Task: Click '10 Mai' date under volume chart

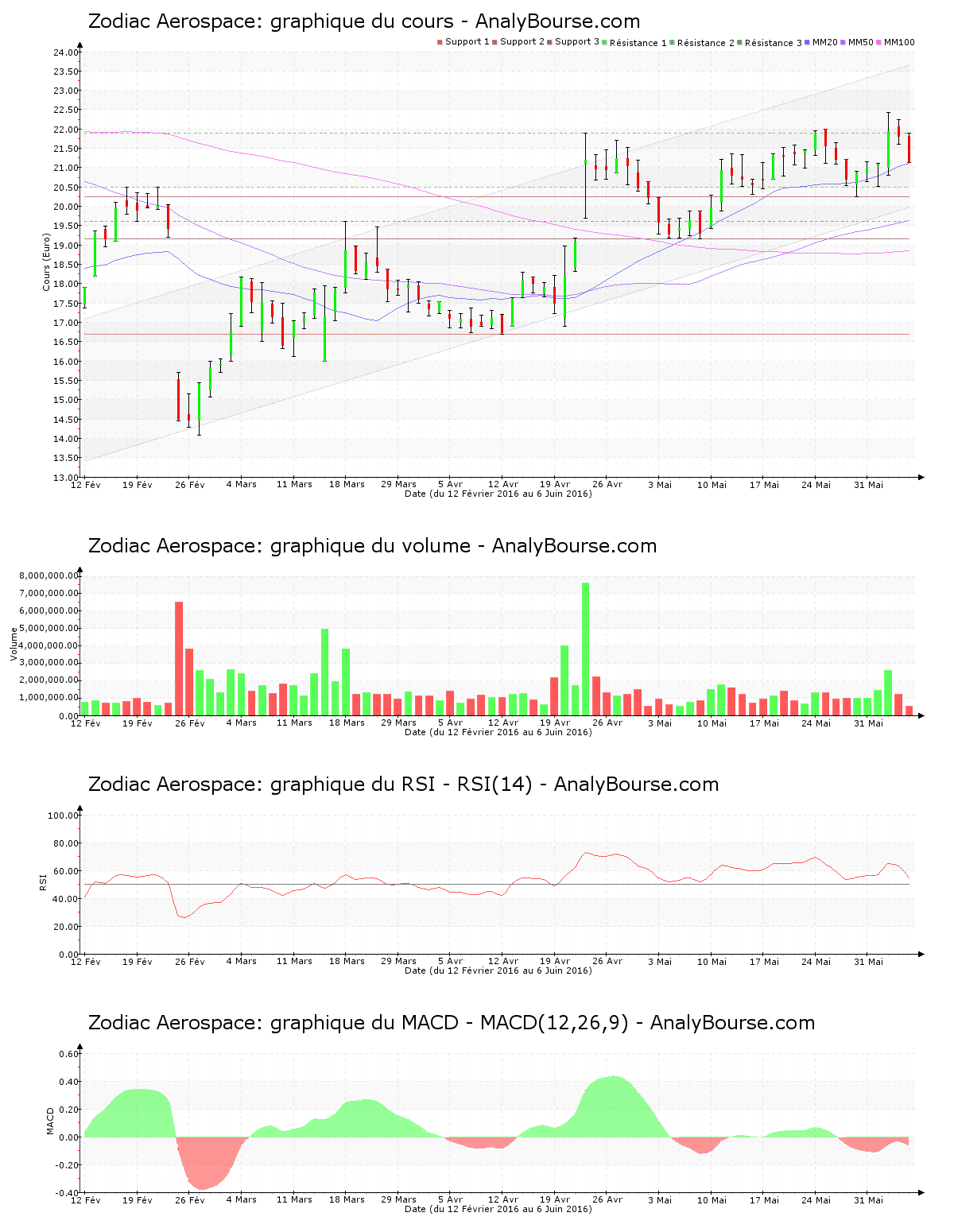Action: point(712,723)
